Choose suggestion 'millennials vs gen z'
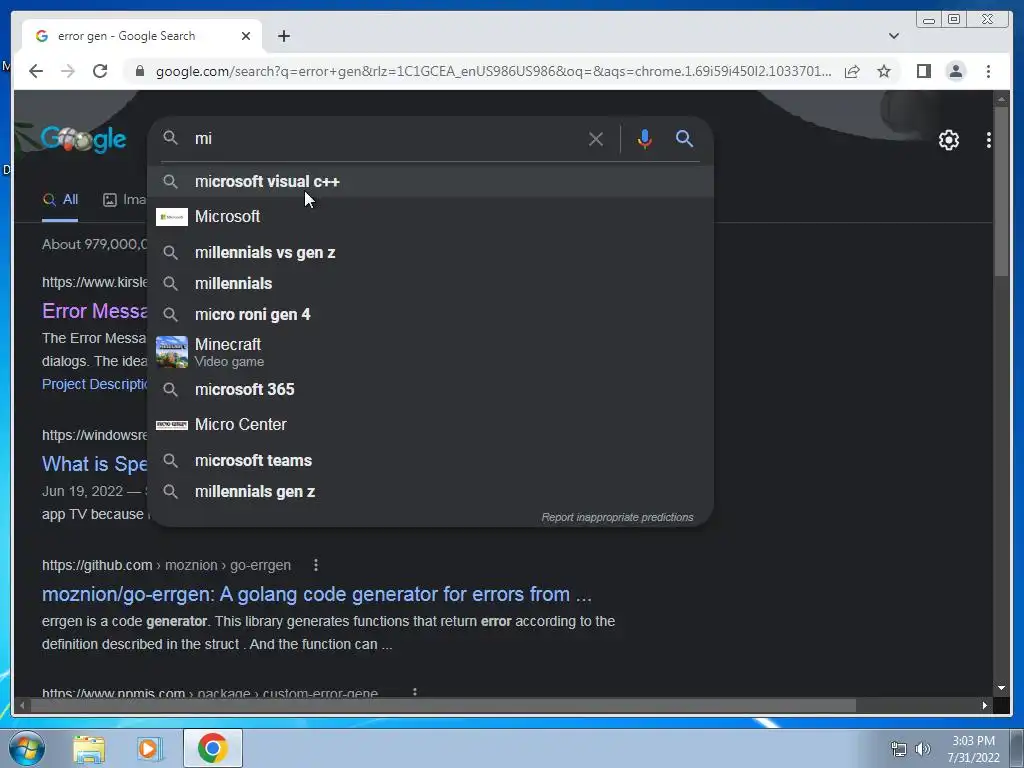Viewport: 1024px width, 768px height. tap(430, 252)
